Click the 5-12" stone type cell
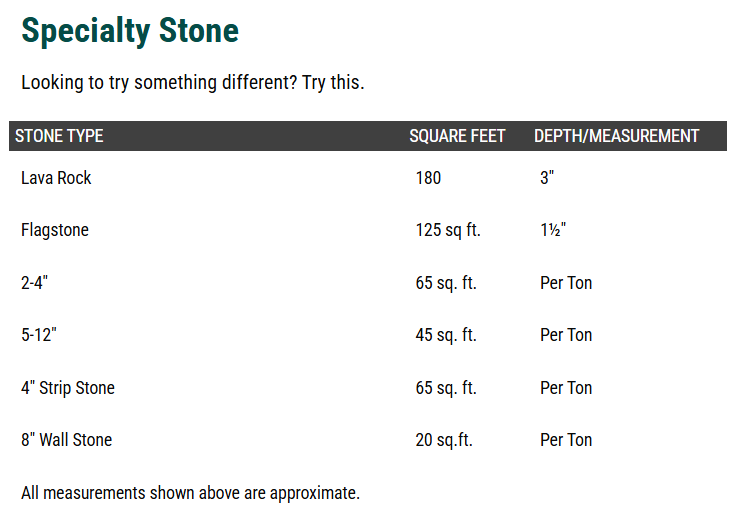 [x=39, y=335]
